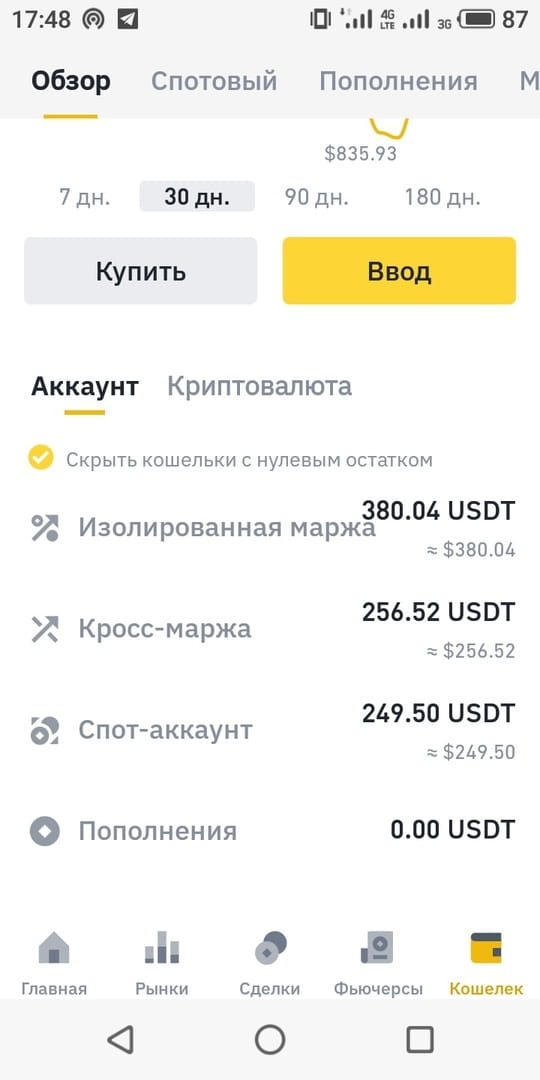Switch to the Спотовый tab

point(214,81)
